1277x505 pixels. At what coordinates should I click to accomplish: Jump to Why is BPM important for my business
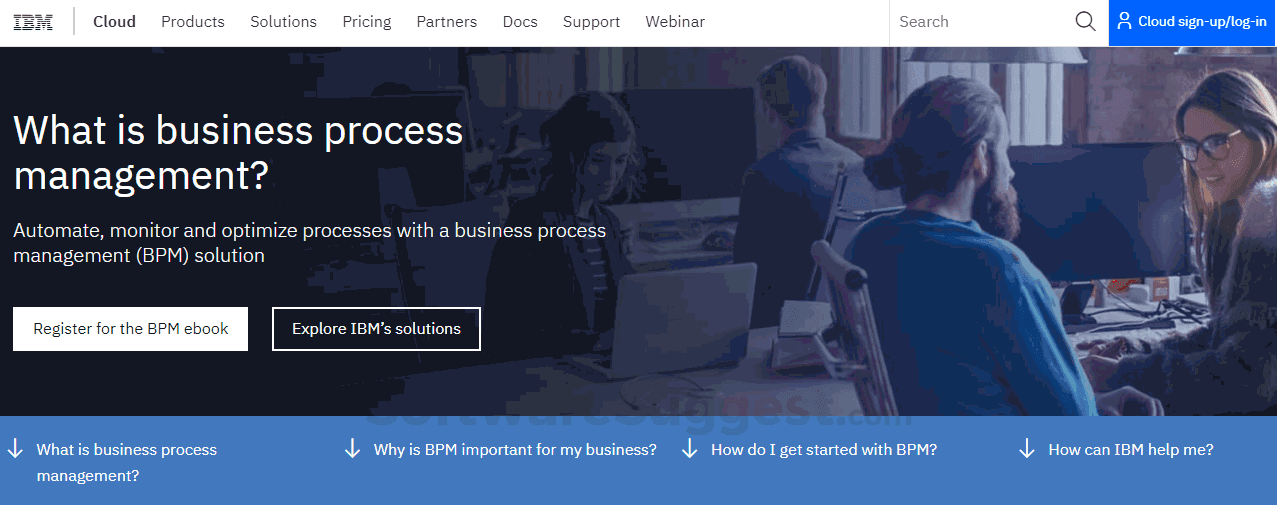point(515,450)
